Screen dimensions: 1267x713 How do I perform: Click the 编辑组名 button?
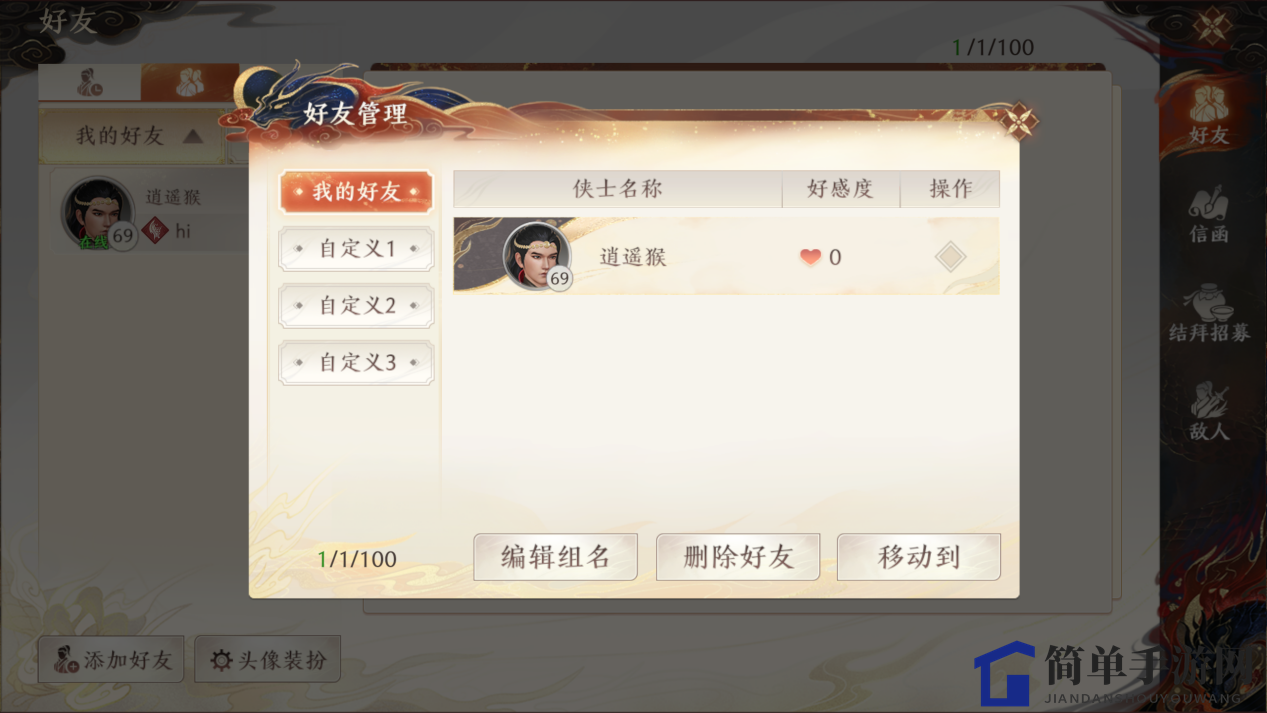coord(555,557)
